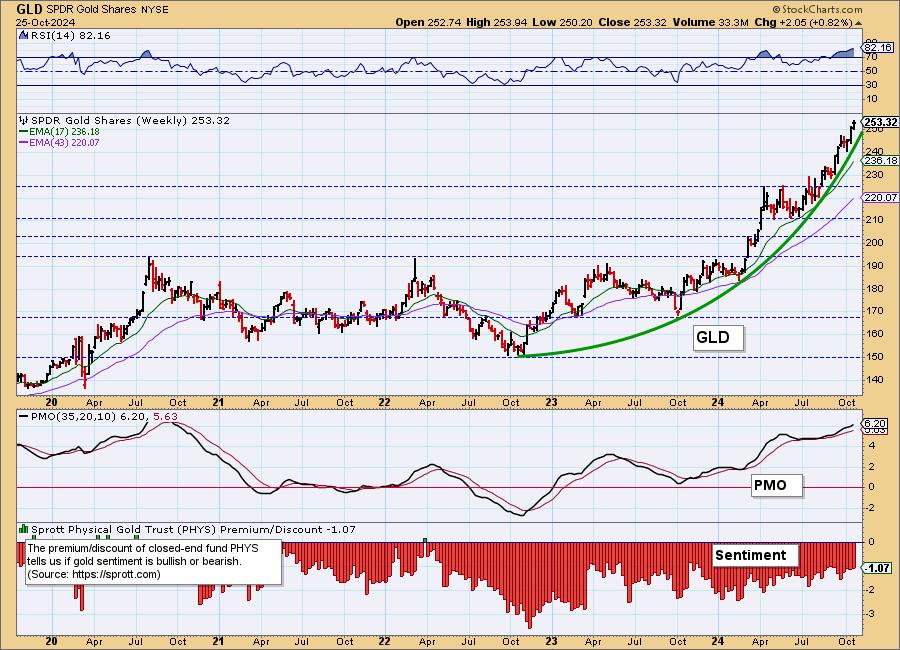Viewport: 900px width, 650px height.
Task: Click the EMA(17) 236.18 legend text
Action: pyautogui.click(x=64, y=131)
